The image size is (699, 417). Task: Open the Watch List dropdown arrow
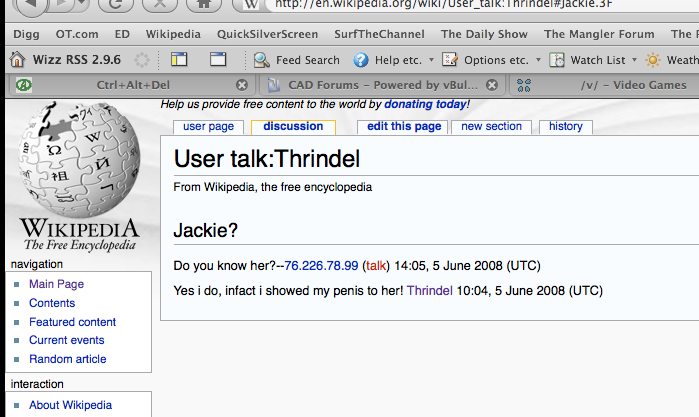(x=634, y=60)
